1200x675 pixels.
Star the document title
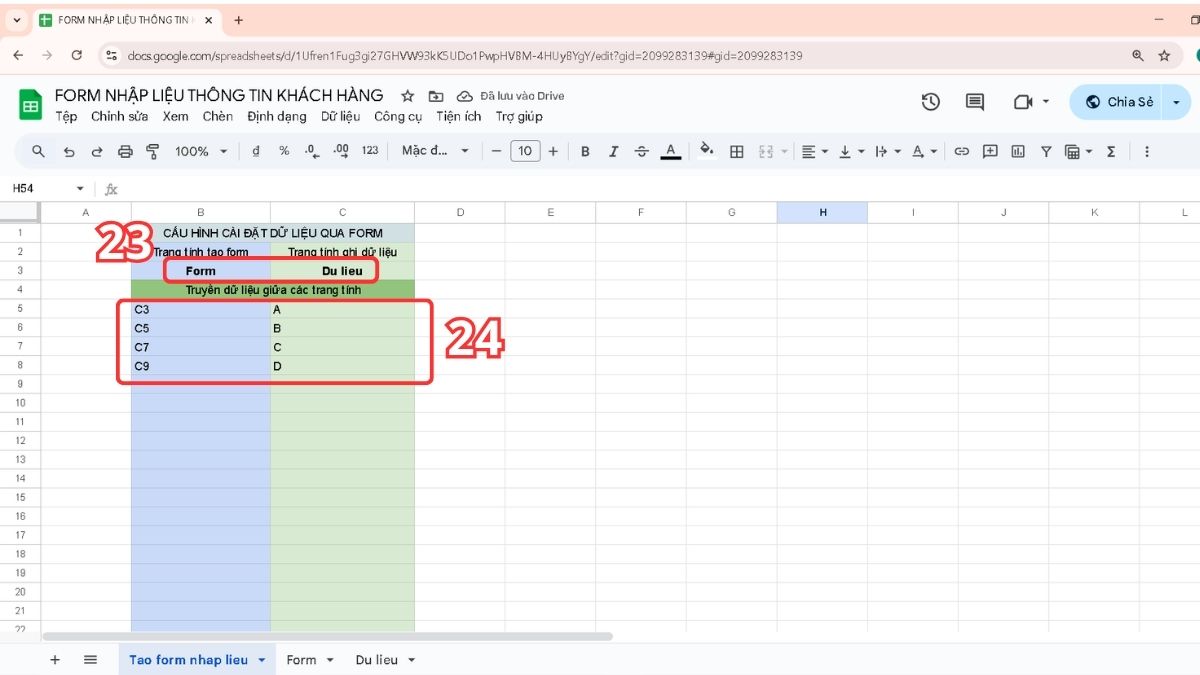[x=407, y=96]
